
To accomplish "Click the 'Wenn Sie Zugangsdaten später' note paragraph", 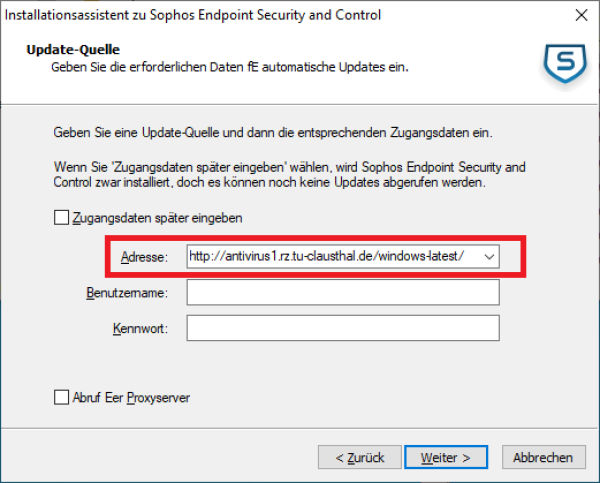I will (288, 175).
